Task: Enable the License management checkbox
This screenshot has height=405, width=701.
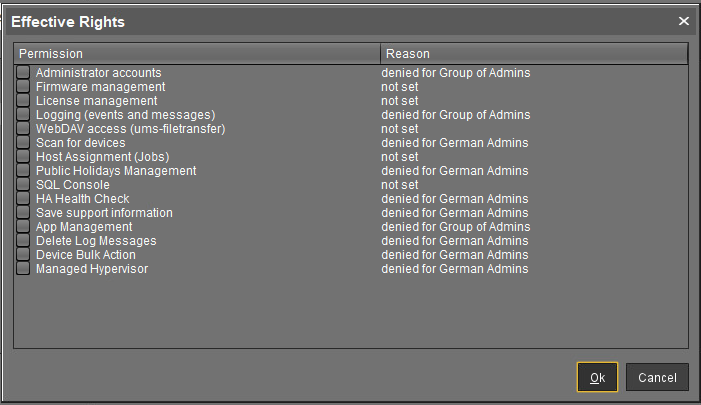Action: pyautogui.click(x=23, y=101)
